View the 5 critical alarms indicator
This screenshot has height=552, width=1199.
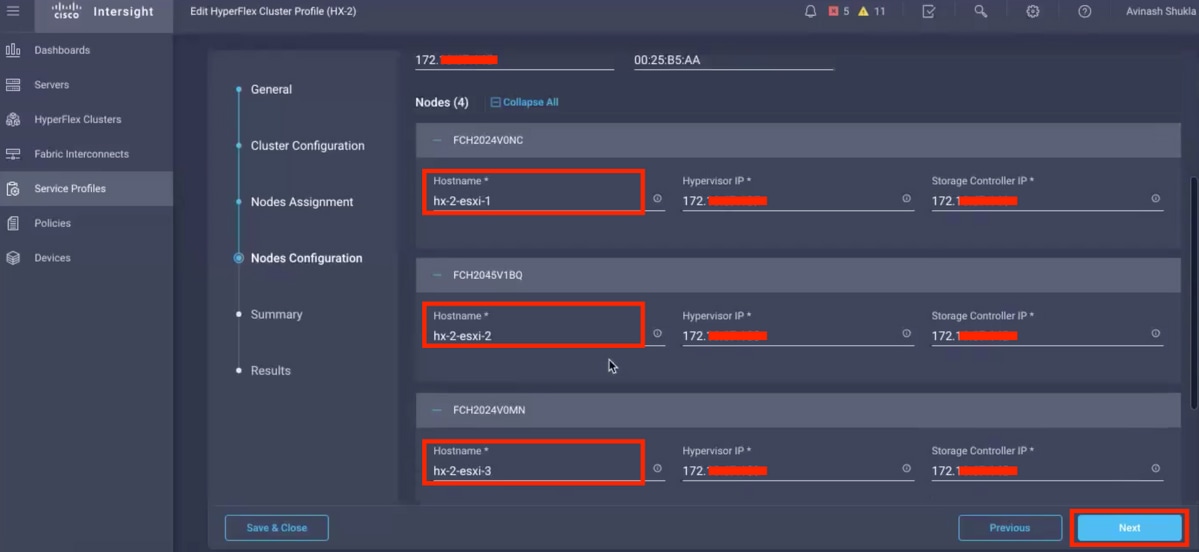[x=839, y=11]
